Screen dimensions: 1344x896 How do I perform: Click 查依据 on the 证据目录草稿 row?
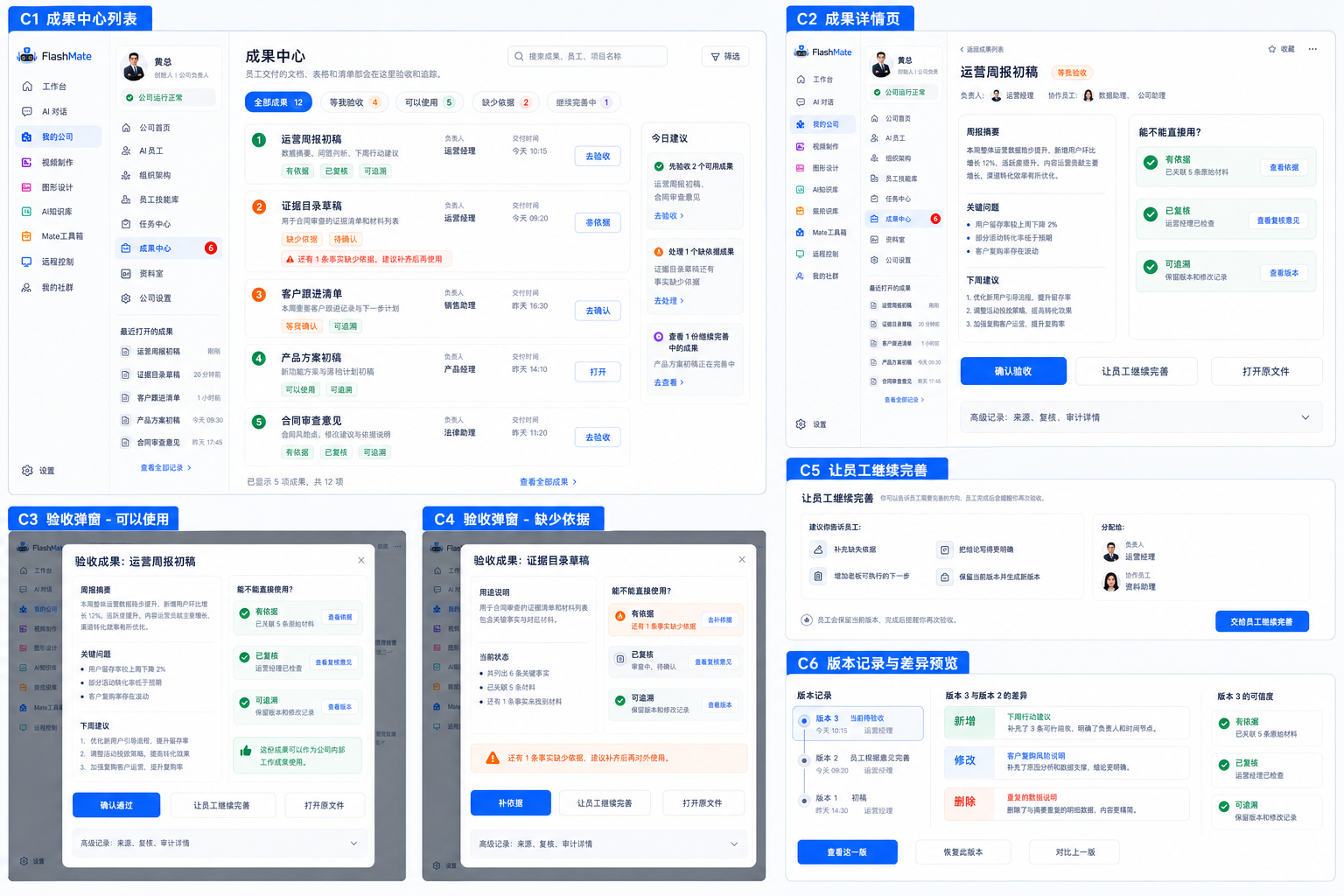click(598, 223)
